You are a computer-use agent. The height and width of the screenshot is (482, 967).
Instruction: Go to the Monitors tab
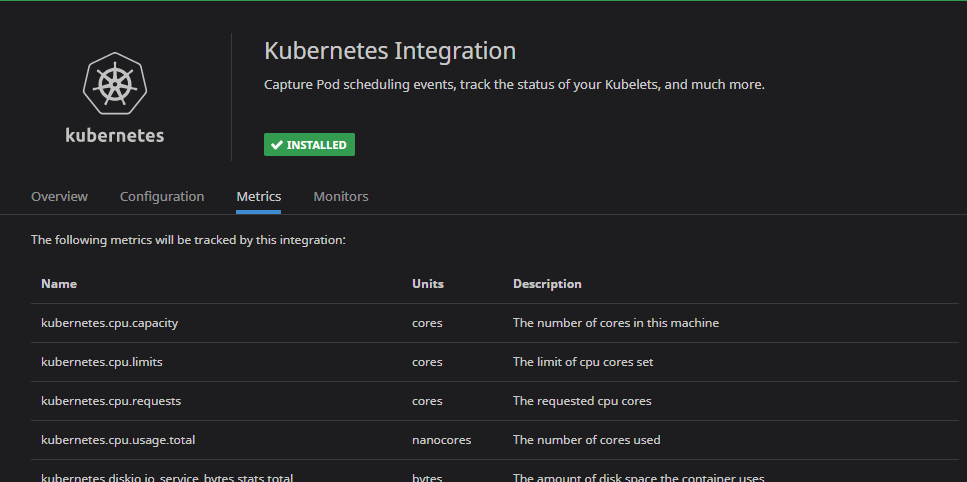click(x=340, y=197)
